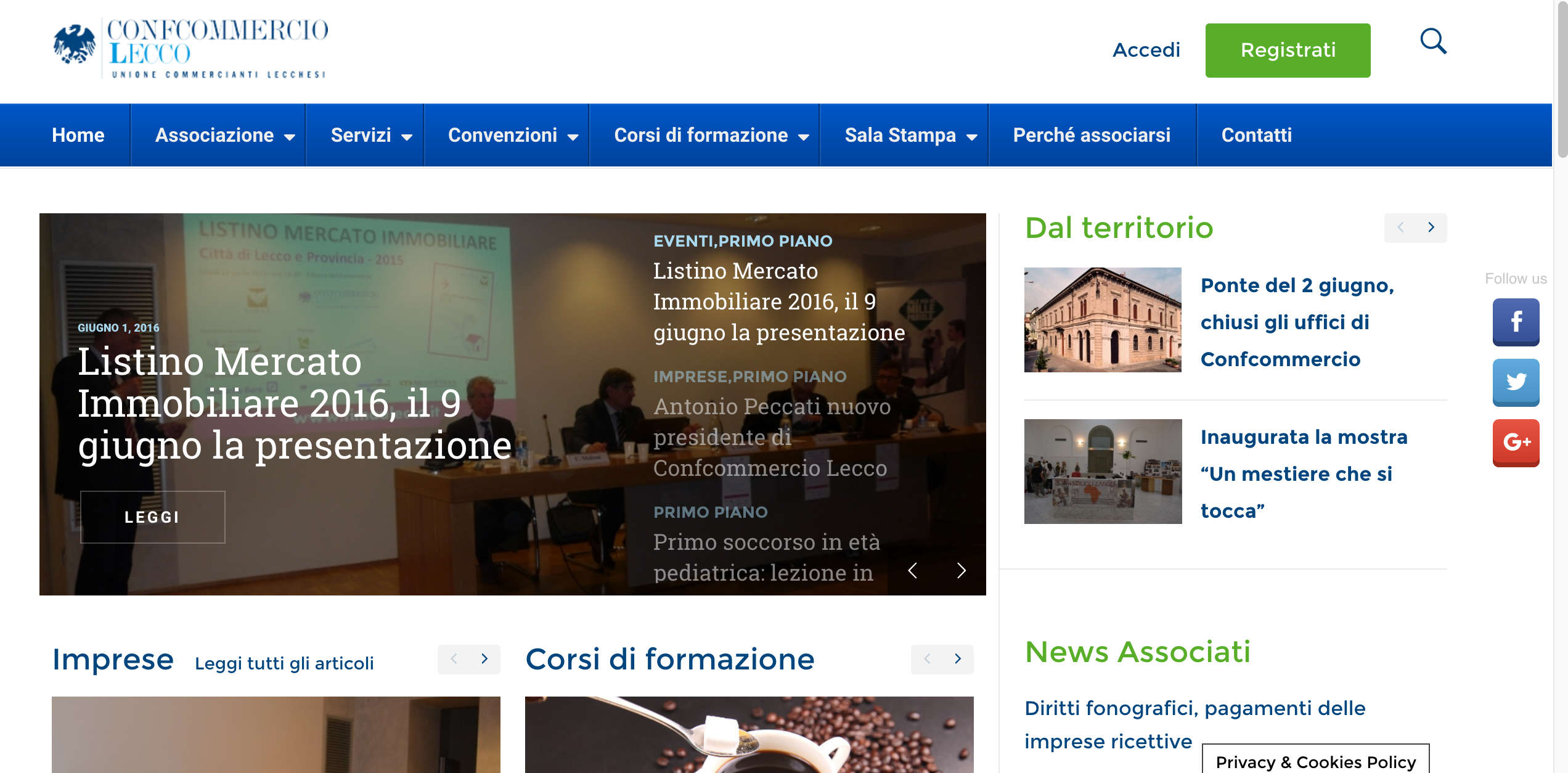This screenshot has width=1568, height=773.
Task: Open the Google+ profile icon
Action: (1516, 442)
